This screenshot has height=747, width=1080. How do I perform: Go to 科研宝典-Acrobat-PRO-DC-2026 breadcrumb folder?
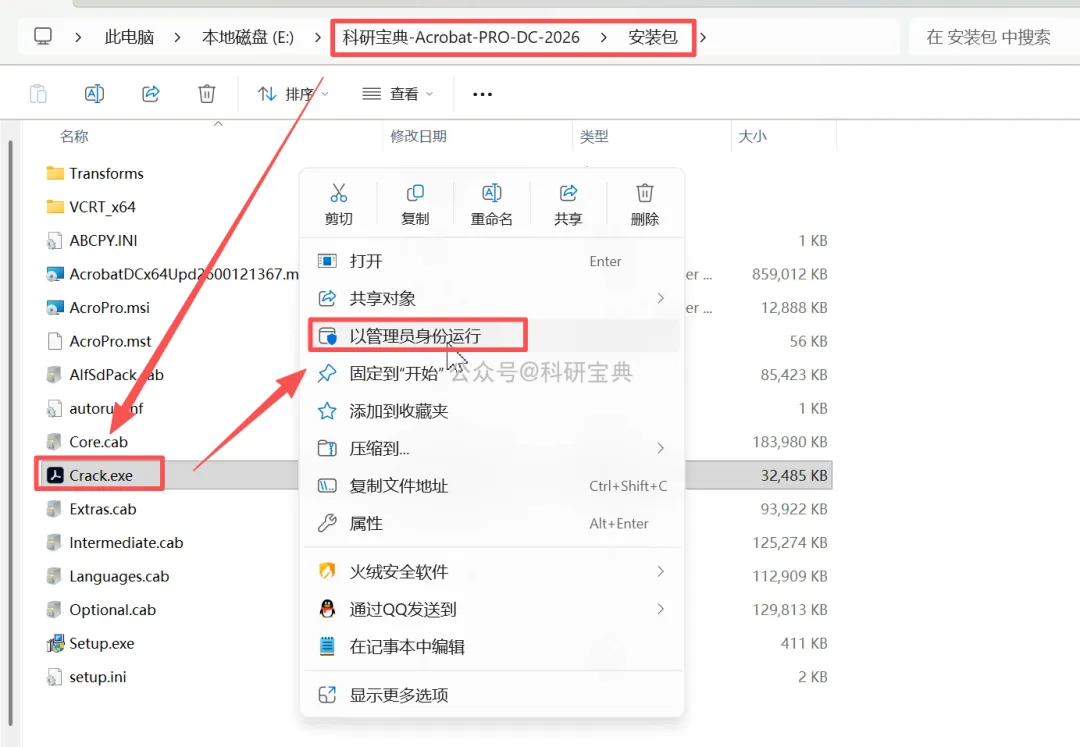coord(461,37)
